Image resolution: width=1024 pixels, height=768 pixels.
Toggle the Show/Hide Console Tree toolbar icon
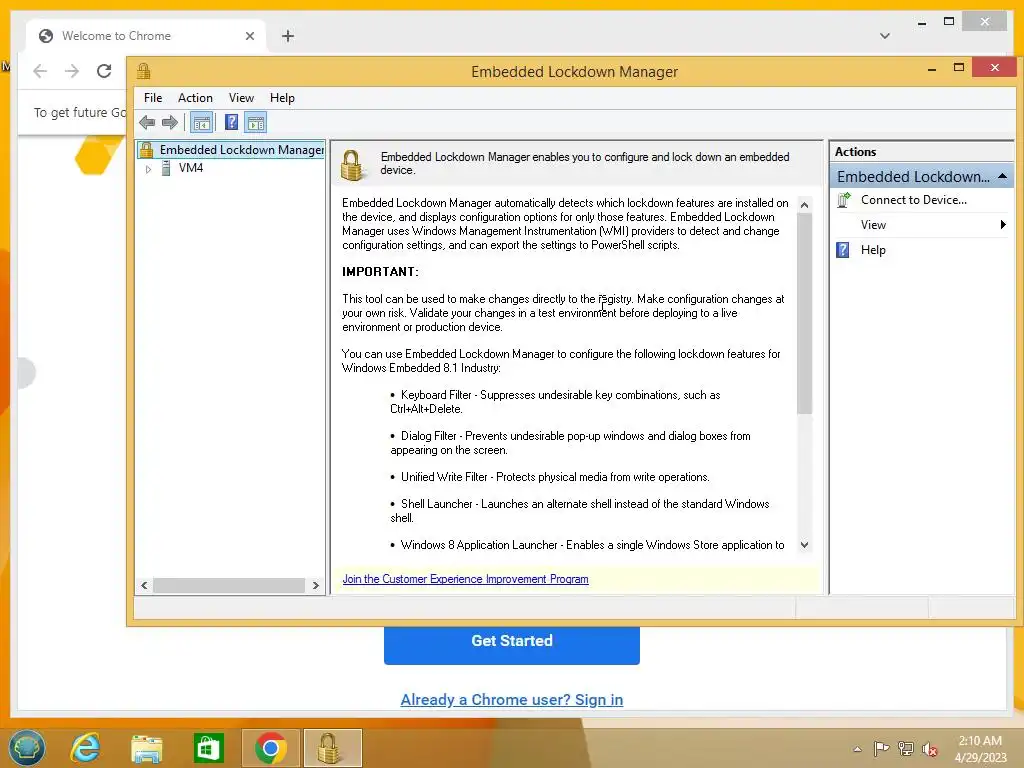click(202, 122)
